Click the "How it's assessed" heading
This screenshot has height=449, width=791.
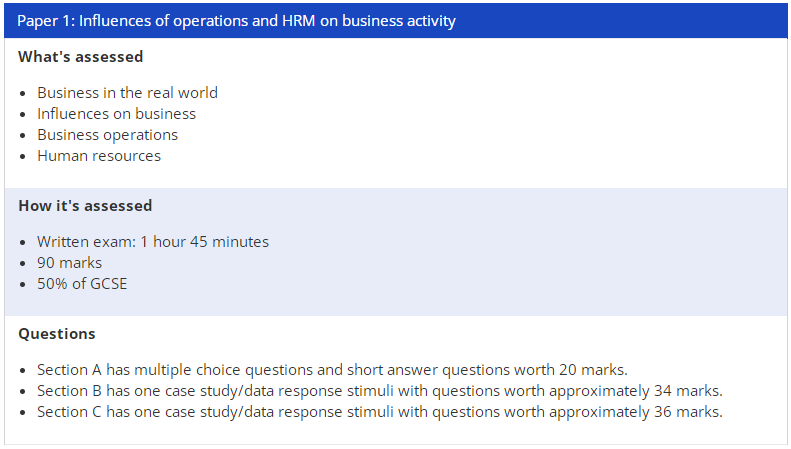pyautogui.click(x=85, y=206)
